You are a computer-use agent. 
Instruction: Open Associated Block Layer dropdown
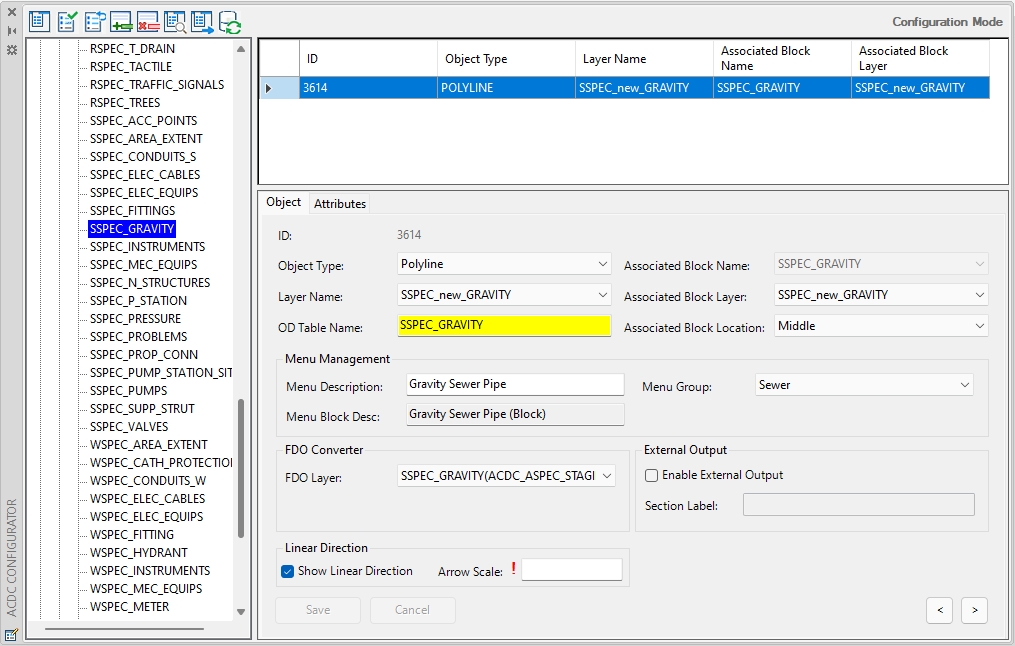click(979, 295)
